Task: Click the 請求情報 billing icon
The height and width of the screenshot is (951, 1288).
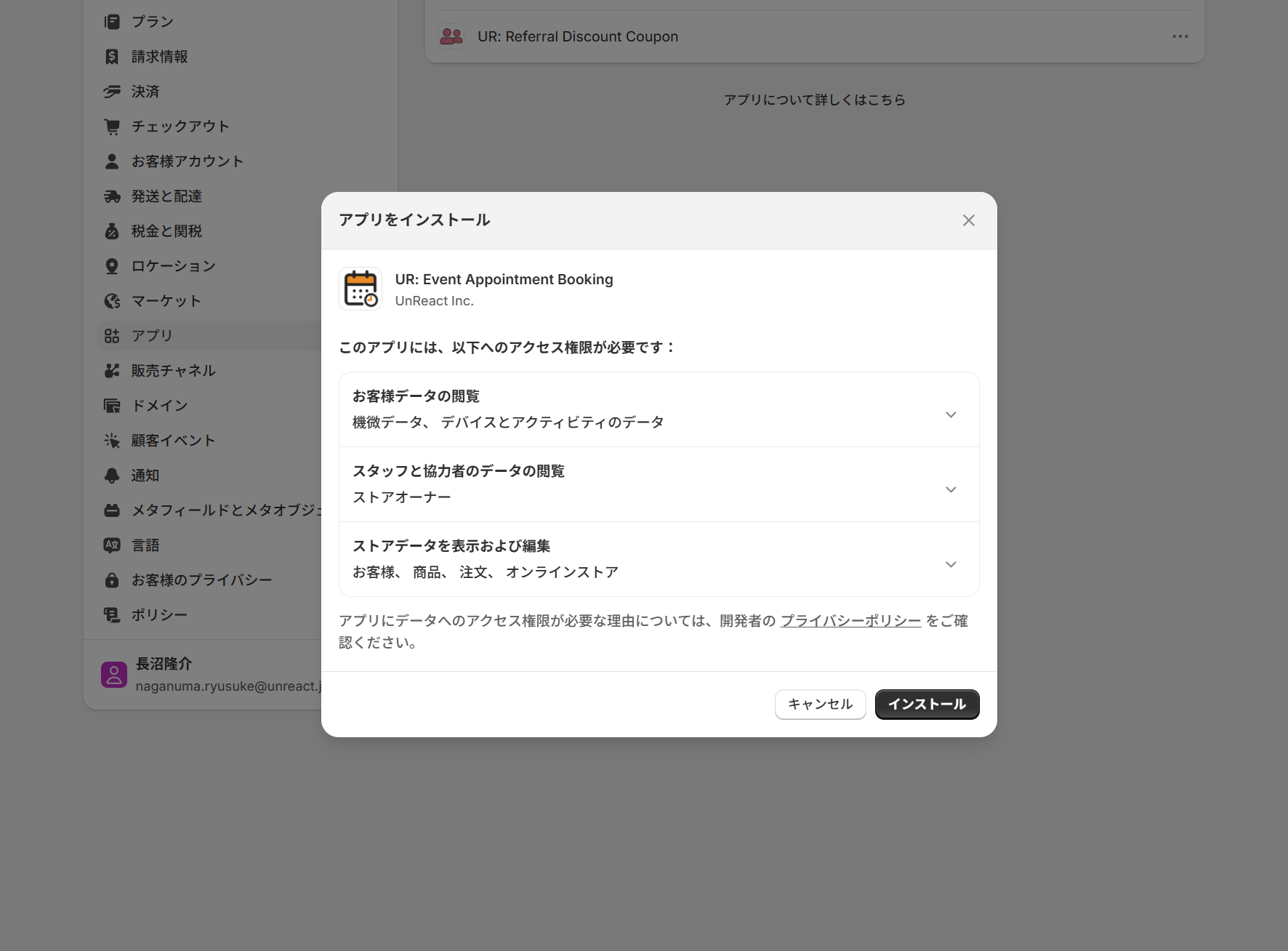Action: coord(112,57)
